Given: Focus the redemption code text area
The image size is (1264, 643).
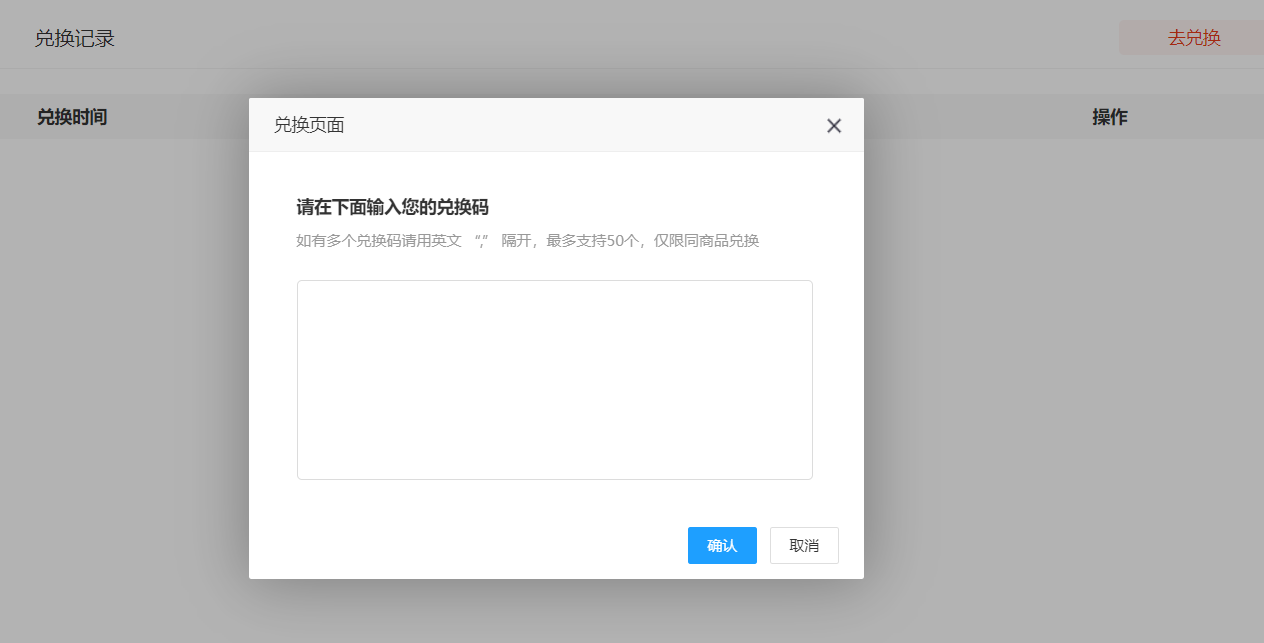Looking at the screenshot, I should point(554,379).
